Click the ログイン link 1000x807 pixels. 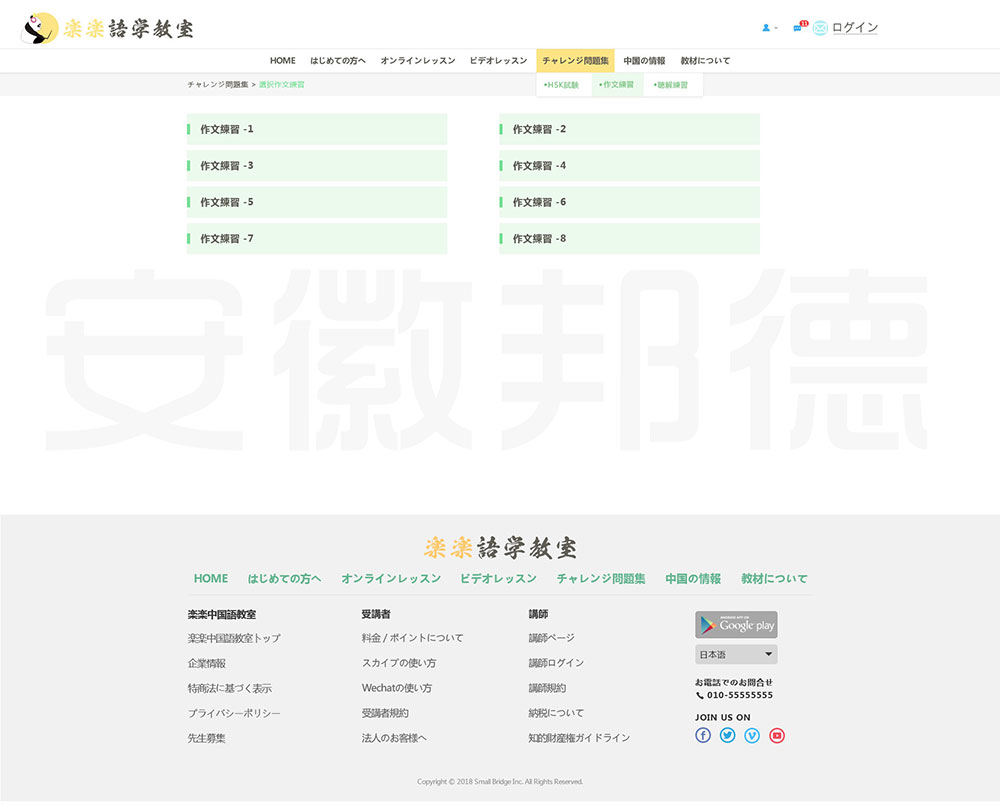pyautogui.click(x=854, y=28)
